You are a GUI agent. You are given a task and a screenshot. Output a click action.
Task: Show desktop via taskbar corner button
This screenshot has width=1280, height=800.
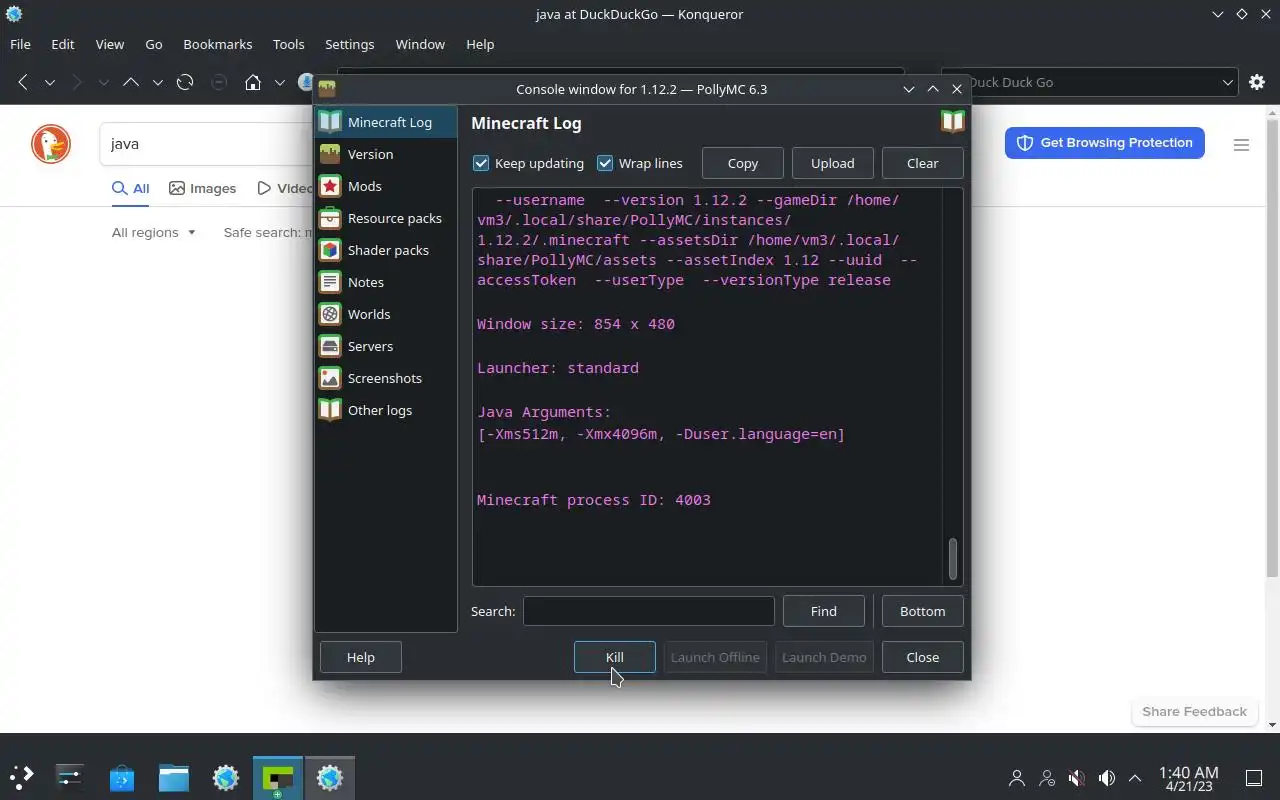[x=1254, y=778]
